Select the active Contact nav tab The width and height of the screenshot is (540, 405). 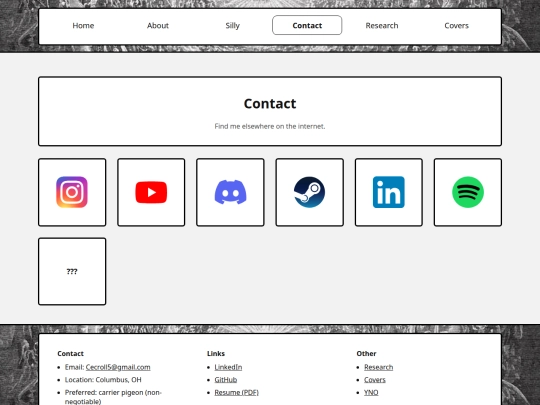[307, 25]
